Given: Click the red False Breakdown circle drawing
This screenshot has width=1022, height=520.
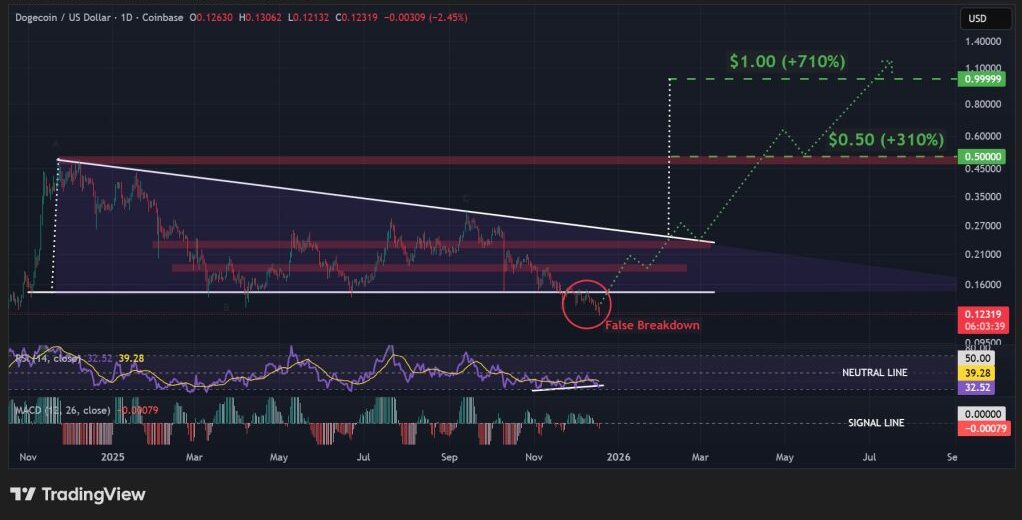Looking at the screenshot, I should pyautogui.click(x=586, y=304).
